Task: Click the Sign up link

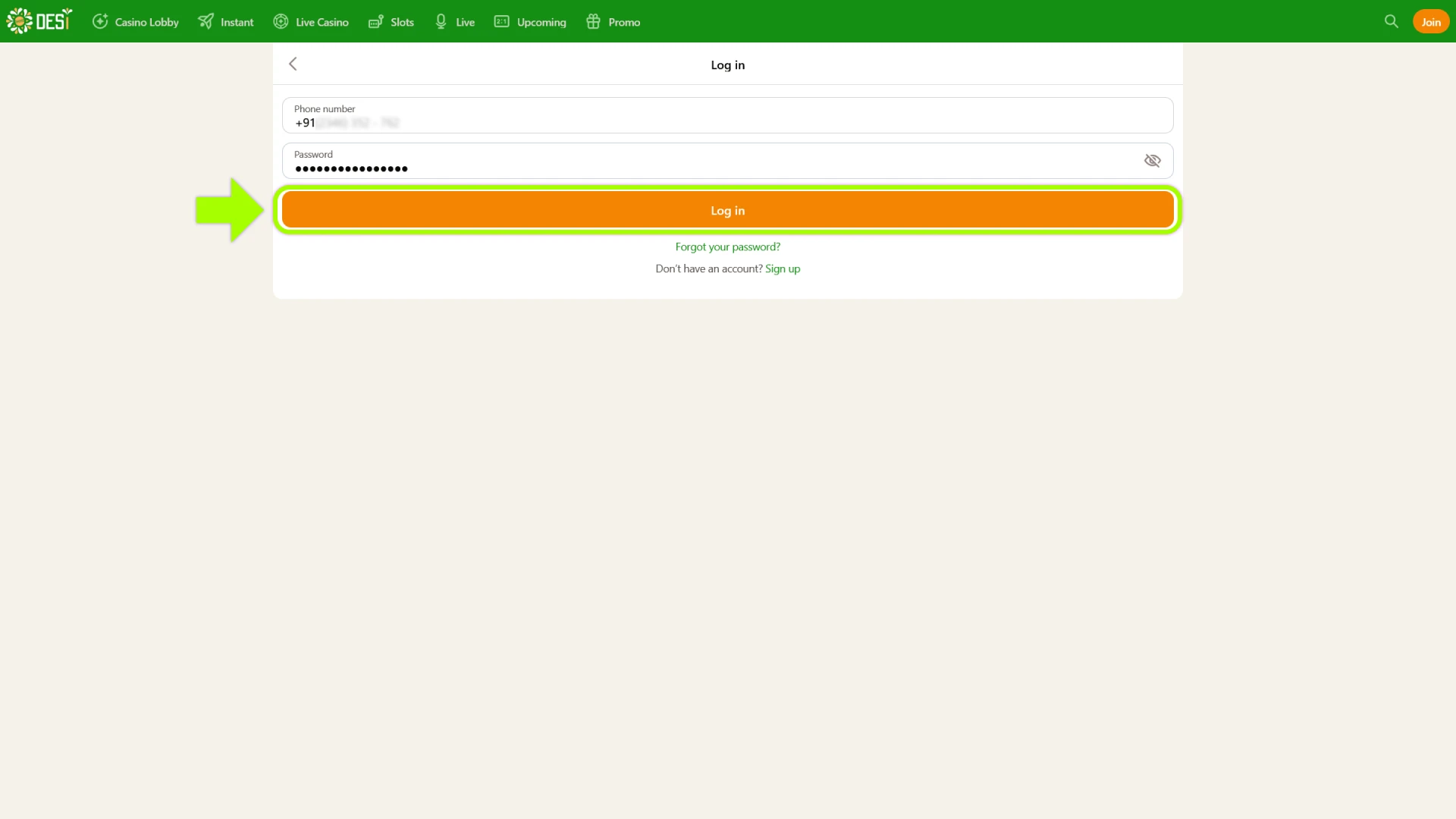Action: tap(783, 268)
